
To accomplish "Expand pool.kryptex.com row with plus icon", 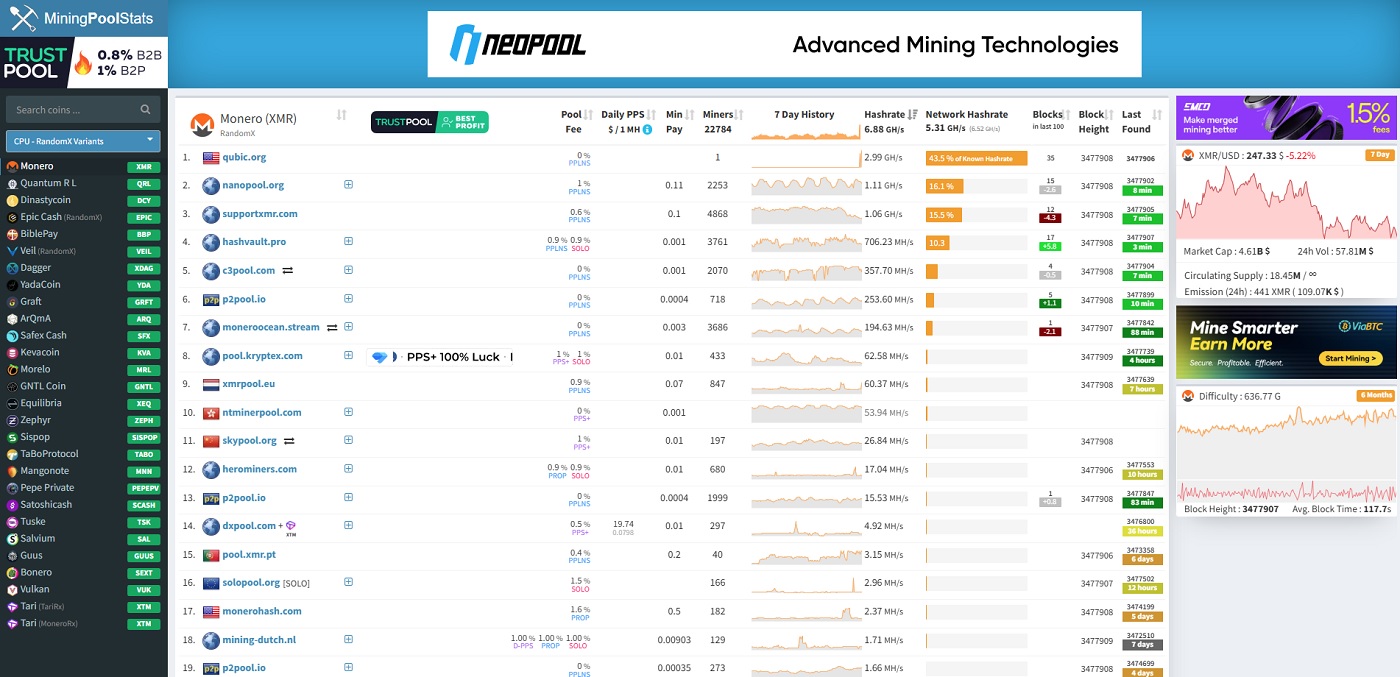I will [348, 355].
